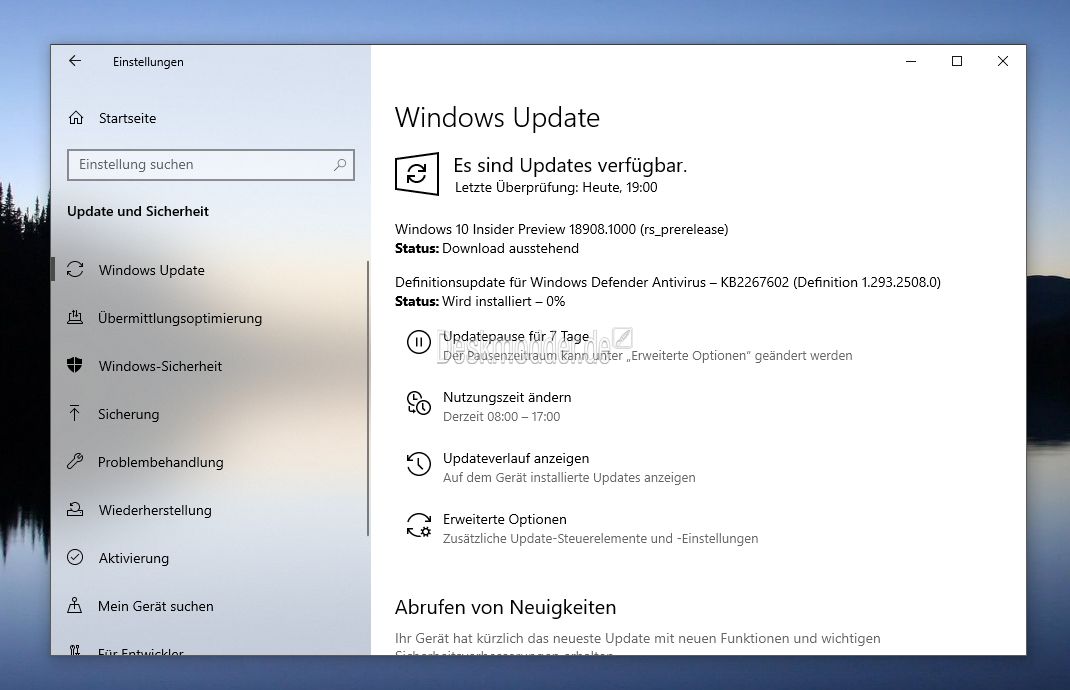Click the history icon for Updateverlauf
1070x690 pixels.
(418, 464)
